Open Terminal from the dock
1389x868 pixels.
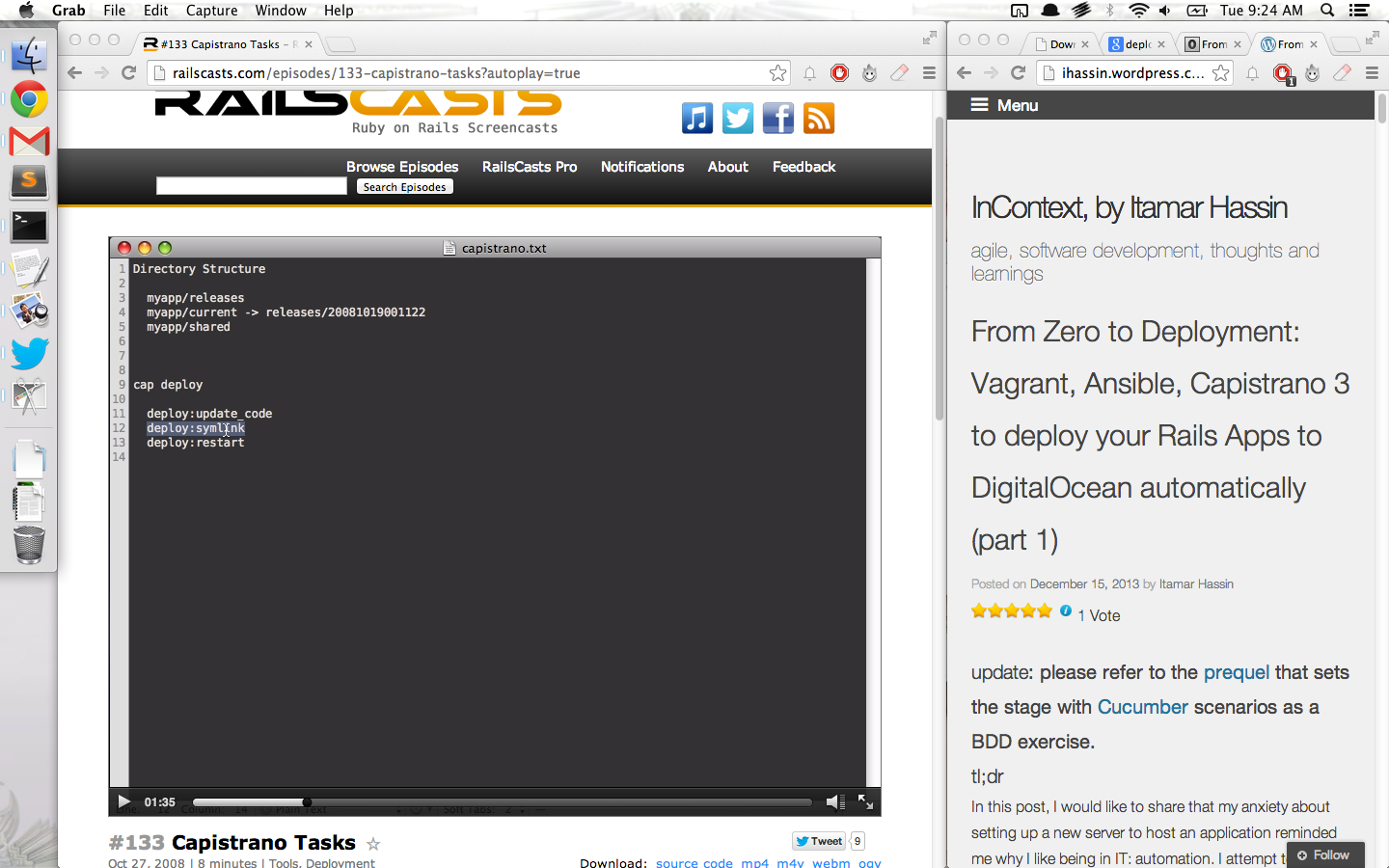(29, 226)
